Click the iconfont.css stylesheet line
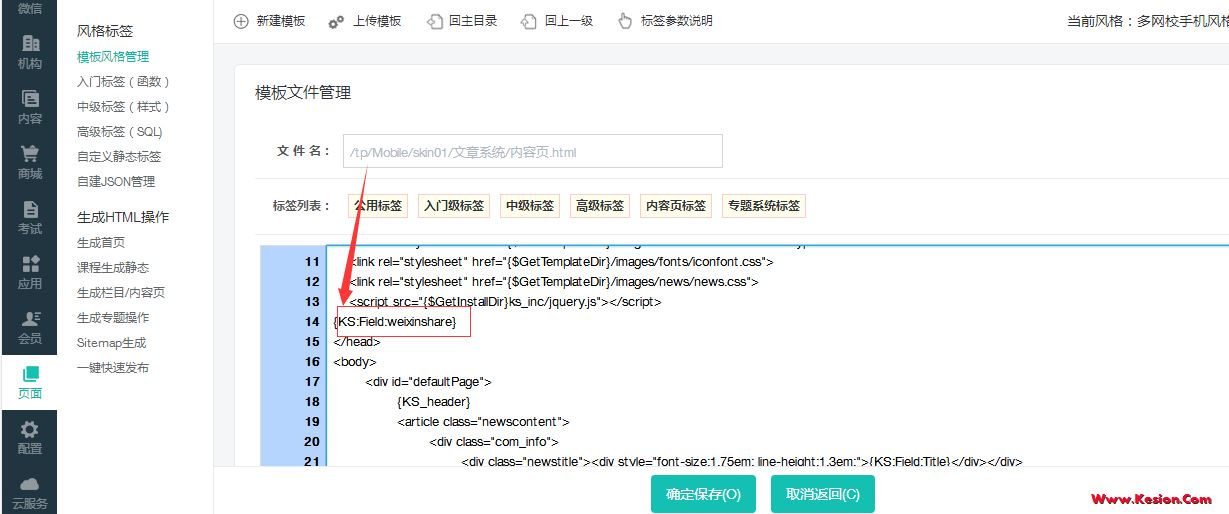Viewport: 1229px width, 514px height. click(561, 262)
